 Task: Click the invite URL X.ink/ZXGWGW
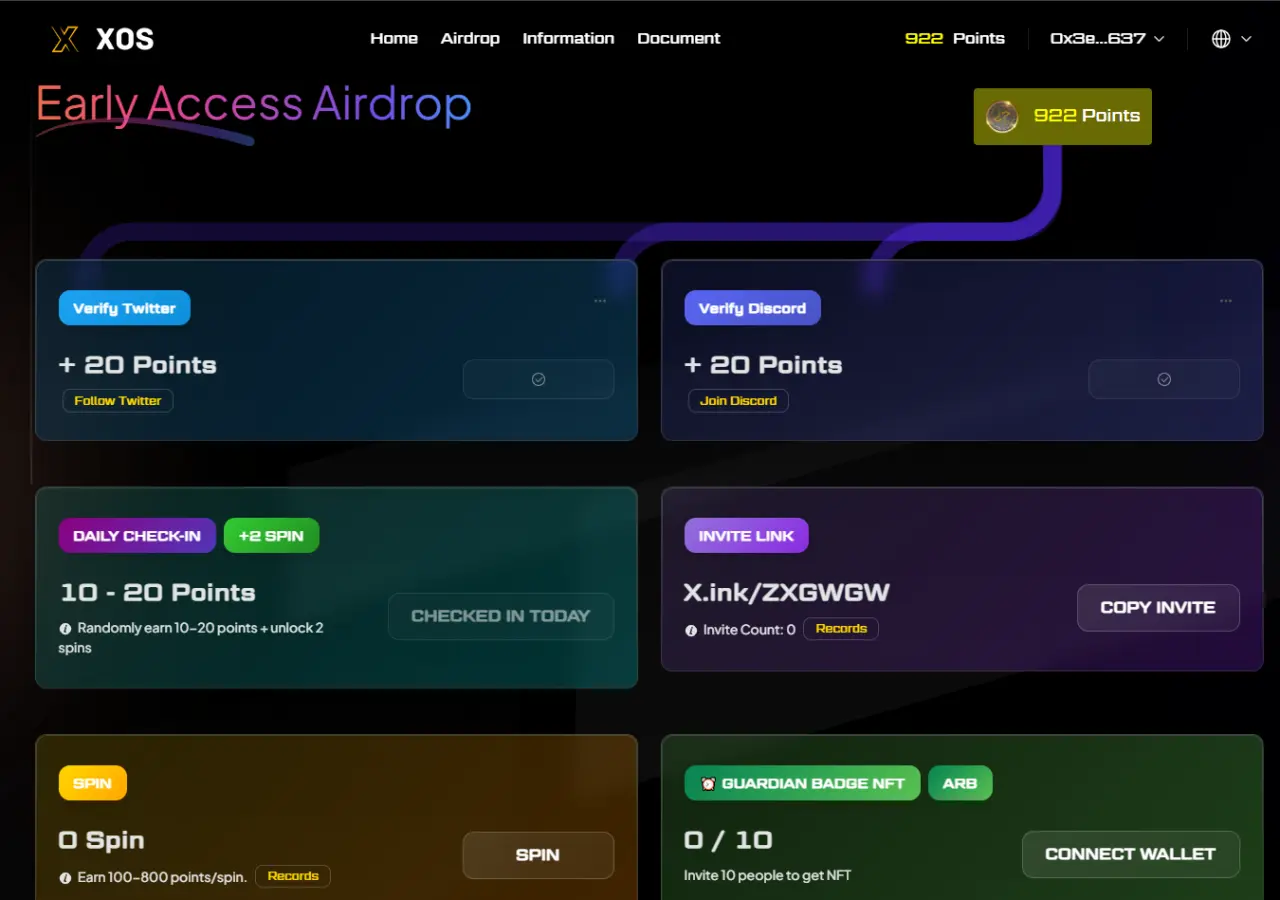pos(787,592)
